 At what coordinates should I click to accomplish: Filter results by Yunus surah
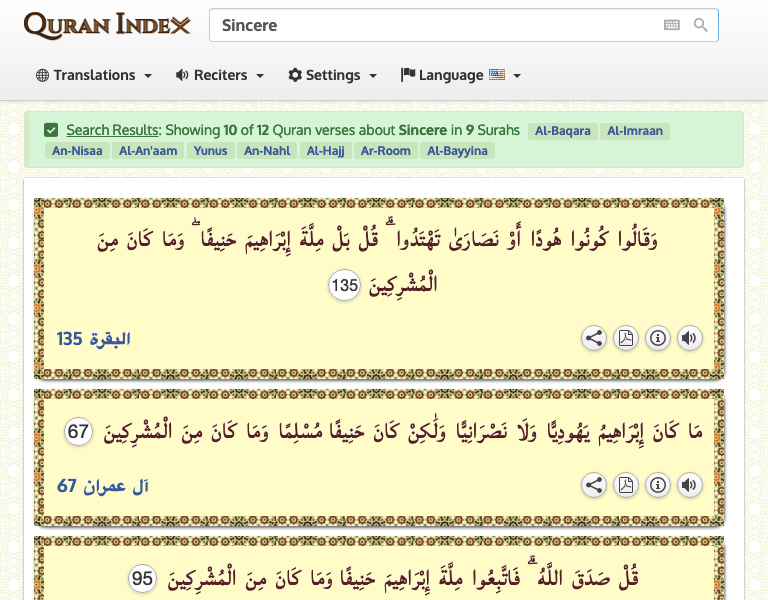click(210, 151)
